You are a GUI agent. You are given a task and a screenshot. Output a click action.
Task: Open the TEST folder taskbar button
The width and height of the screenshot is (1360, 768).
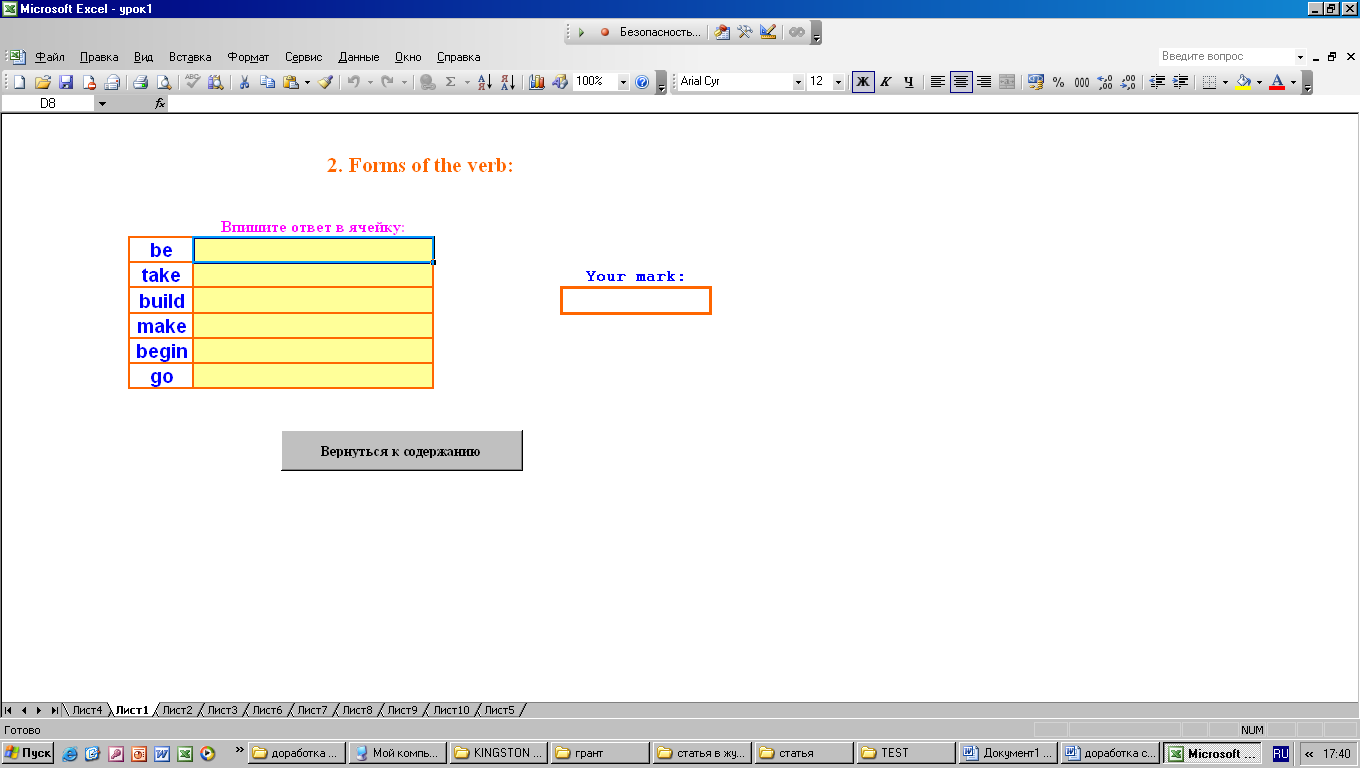906,753
